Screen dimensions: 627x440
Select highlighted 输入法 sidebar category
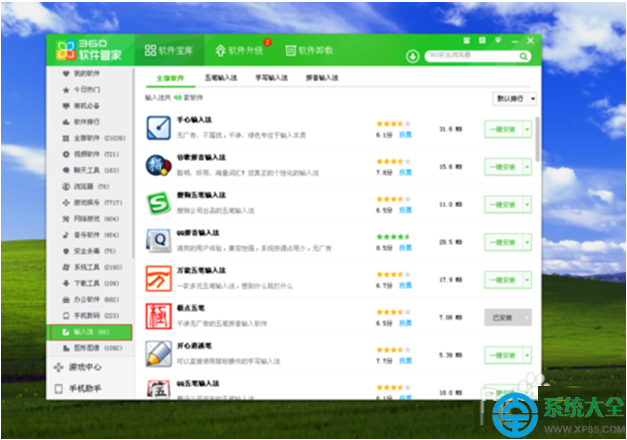pos(90,332)
